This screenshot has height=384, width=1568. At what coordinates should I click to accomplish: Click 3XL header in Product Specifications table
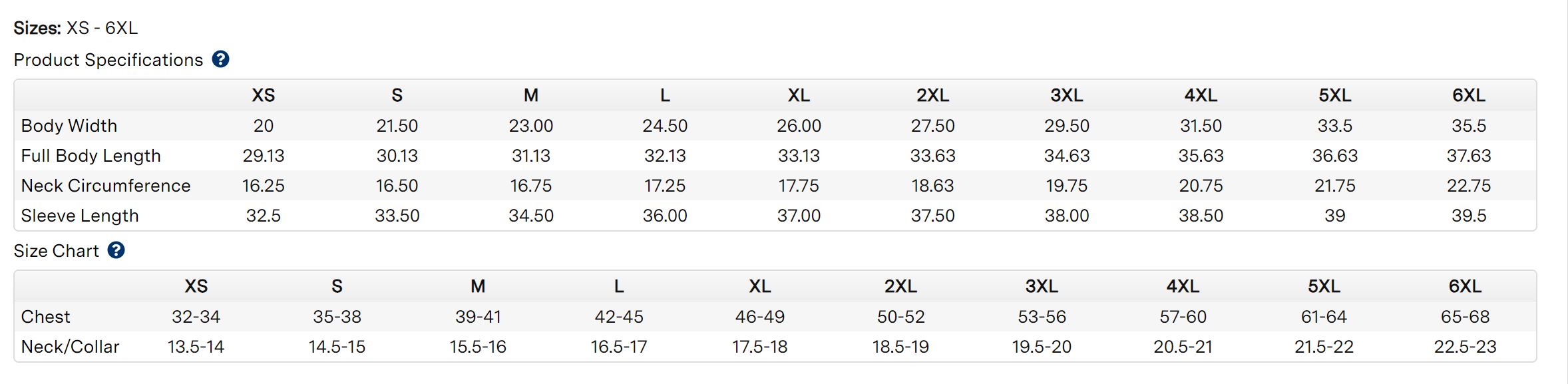coord(1066,95)
